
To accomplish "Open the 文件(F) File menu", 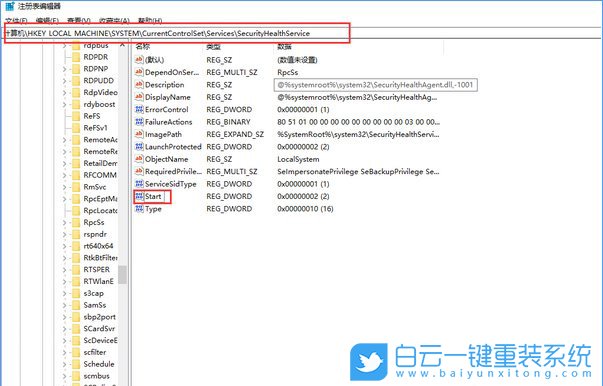I will click(16, 20).
